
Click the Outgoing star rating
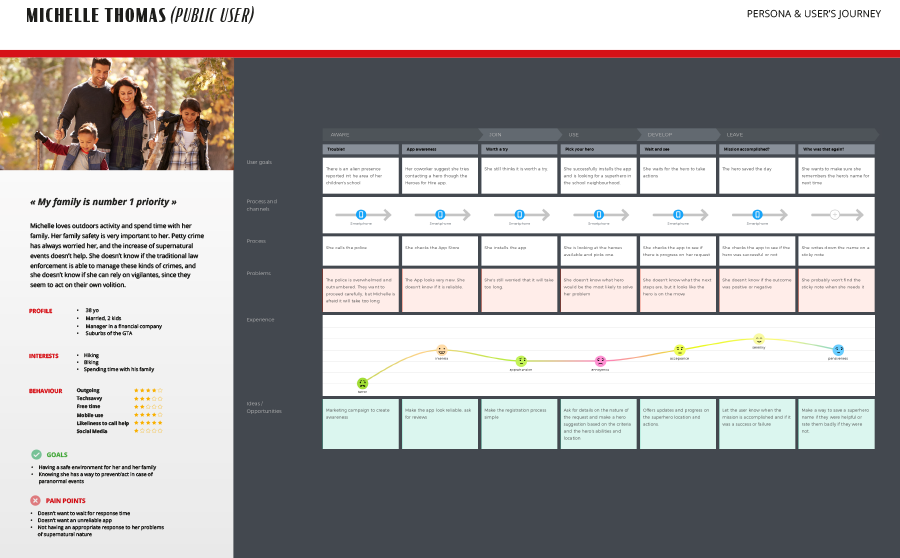tap(148, 390)
